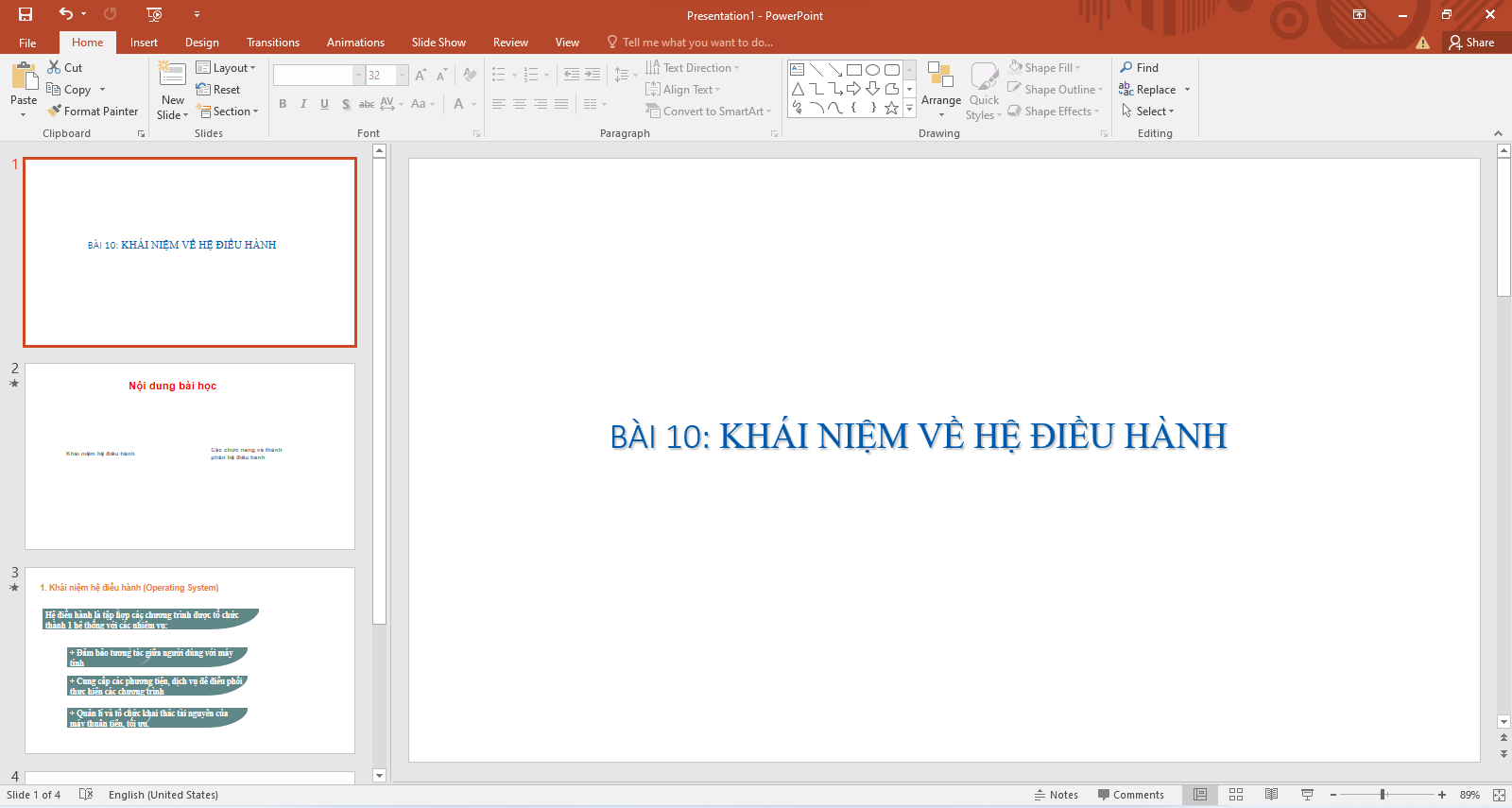Select the rectangle shape in shapes gallery
The width and height of the screenshot is (1512, 808).
[853, 70]
